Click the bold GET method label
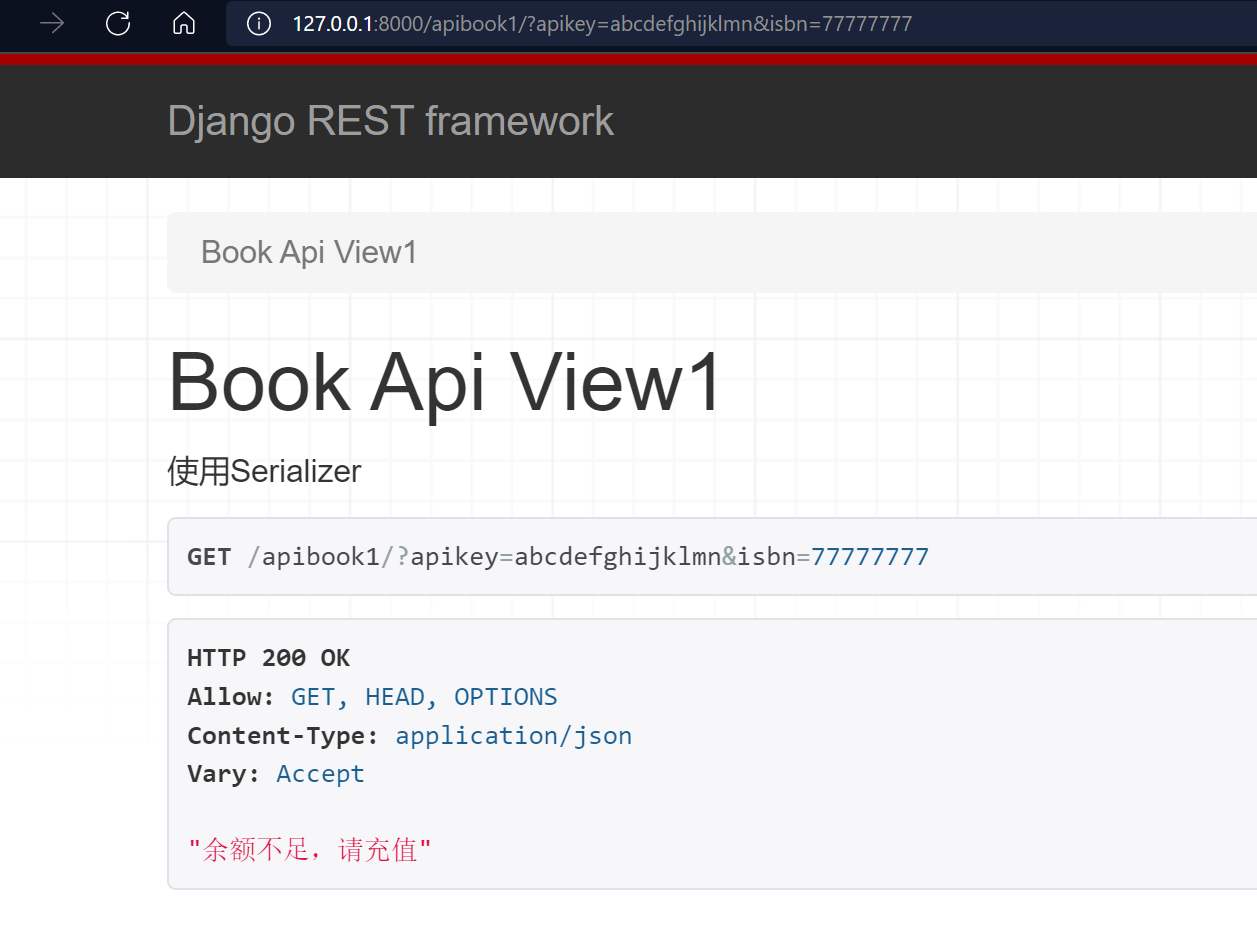The width and height of the screenshot is (1257, 935). click(209, 557)
